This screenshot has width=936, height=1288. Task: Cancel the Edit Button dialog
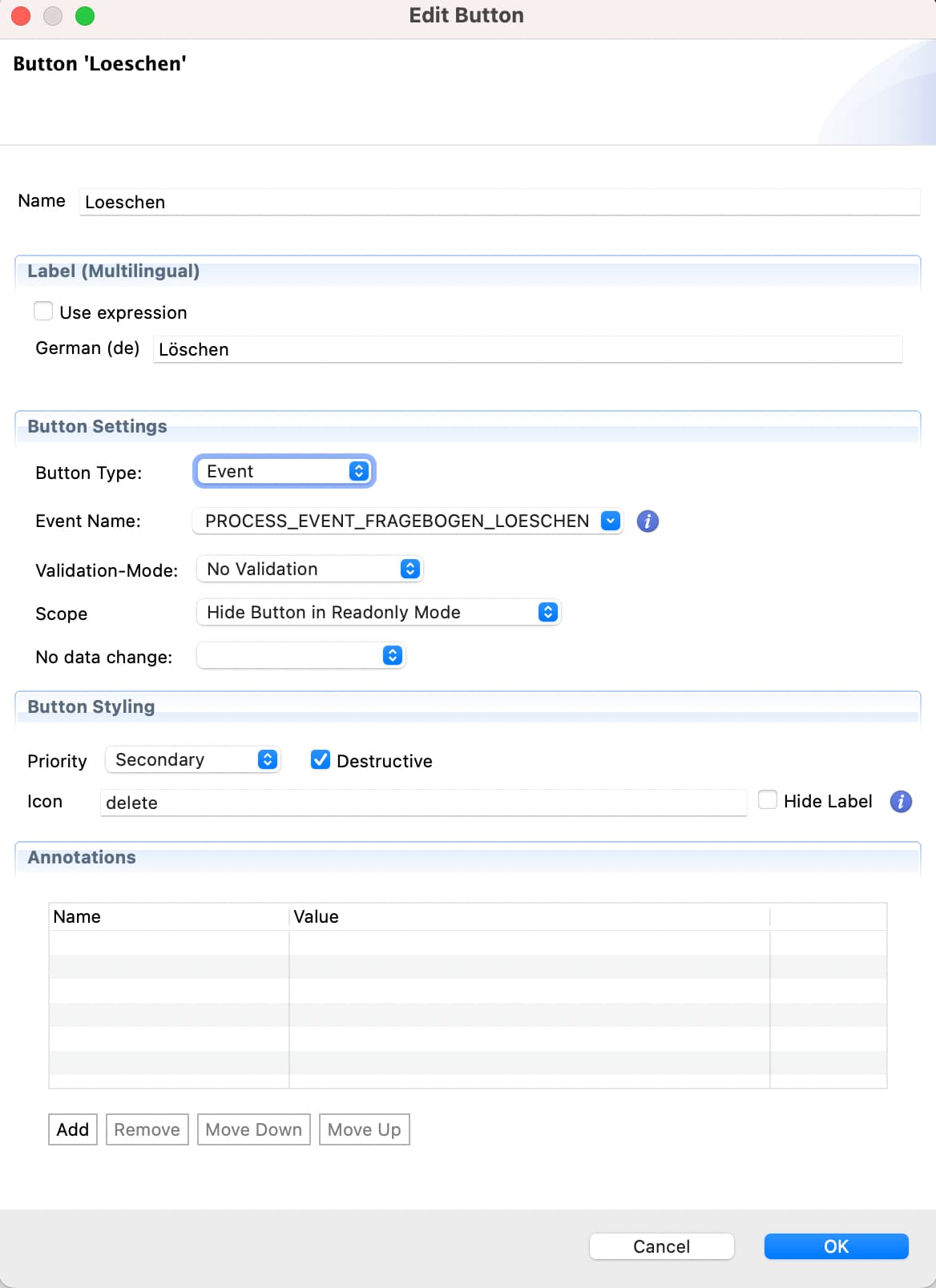pyautogui.click(x=661, y=1246)
